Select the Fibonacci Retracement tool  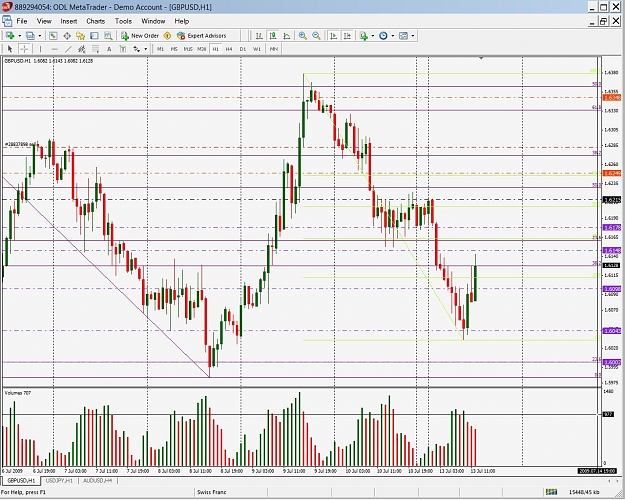96,49
